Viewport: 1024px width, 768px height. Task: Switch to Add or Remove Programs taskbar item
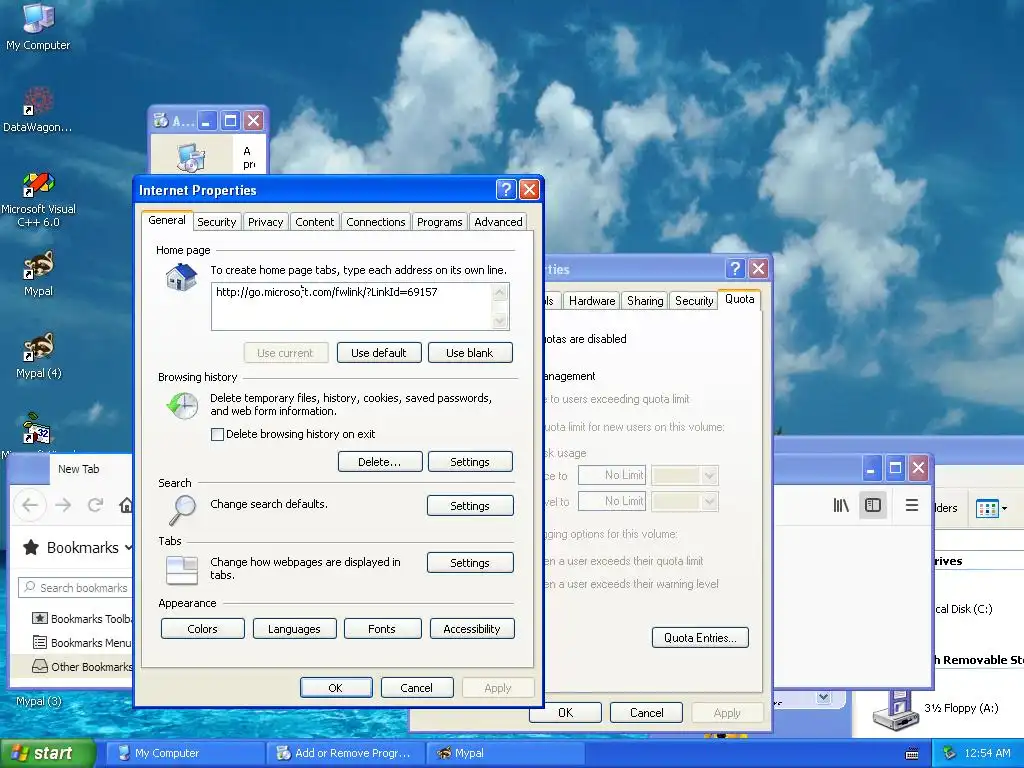(x=345, y=753)
